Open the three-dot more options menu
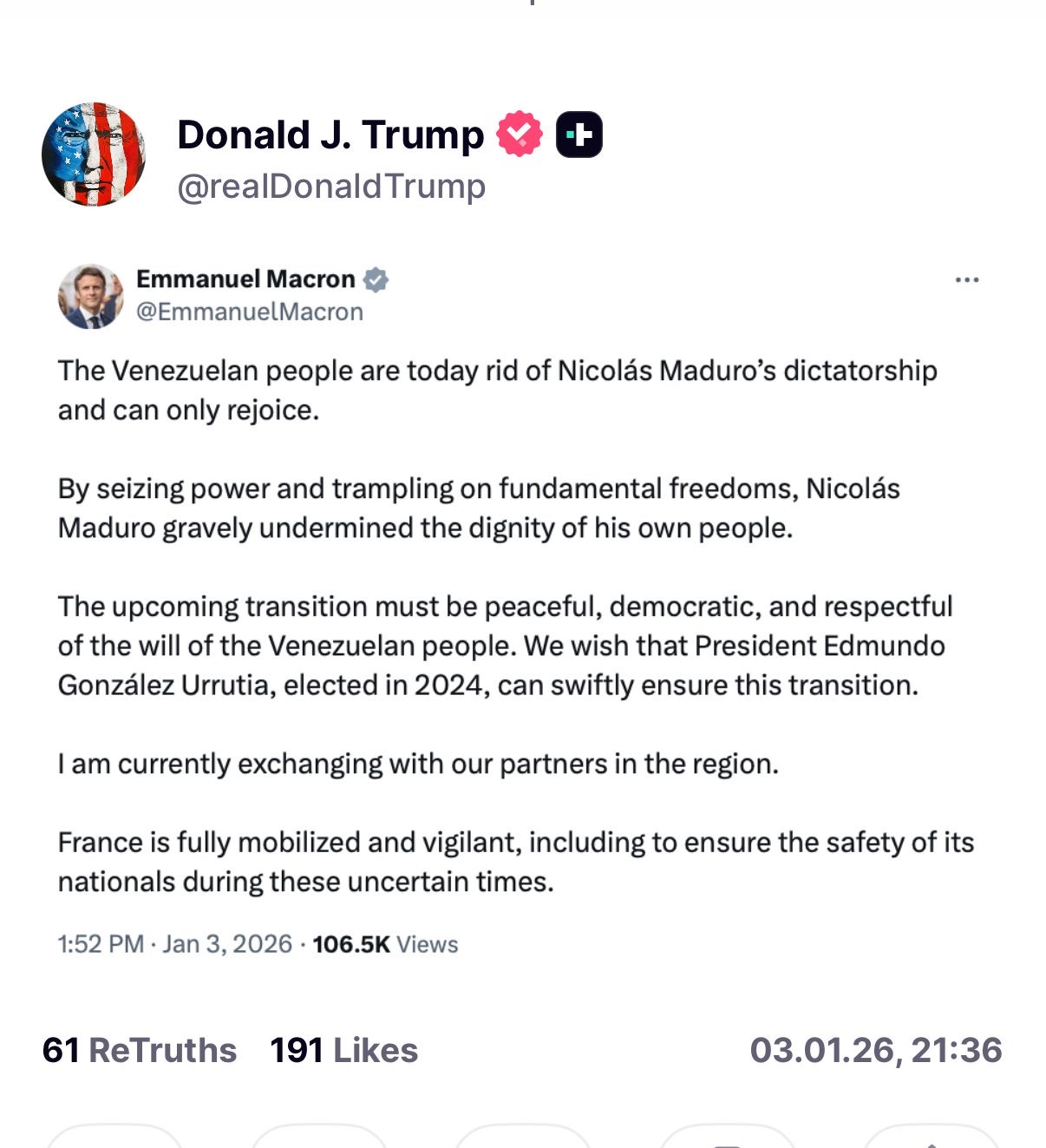 [966, 279]
